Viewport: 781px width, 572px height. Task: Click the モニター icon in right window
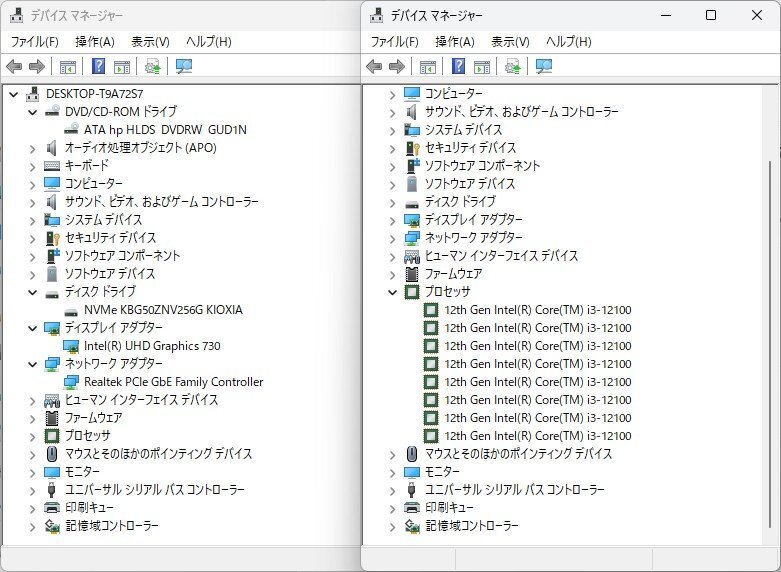pyautogui.click(x=412, y=471)
